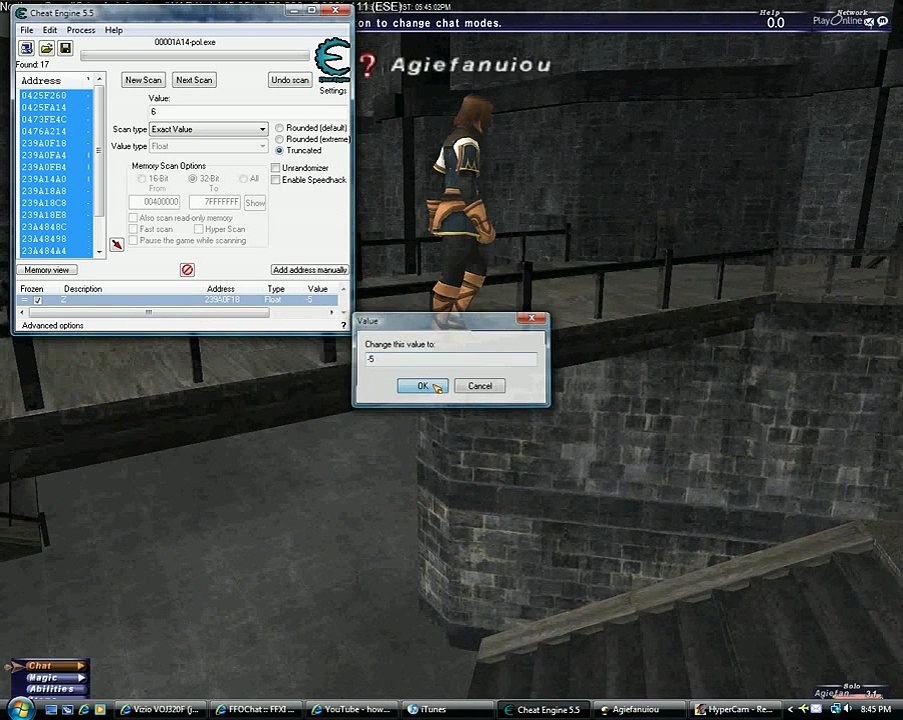Click Add address manually
Image resolution: width=903 pixels, height=720 pixels.
point(310,270)
